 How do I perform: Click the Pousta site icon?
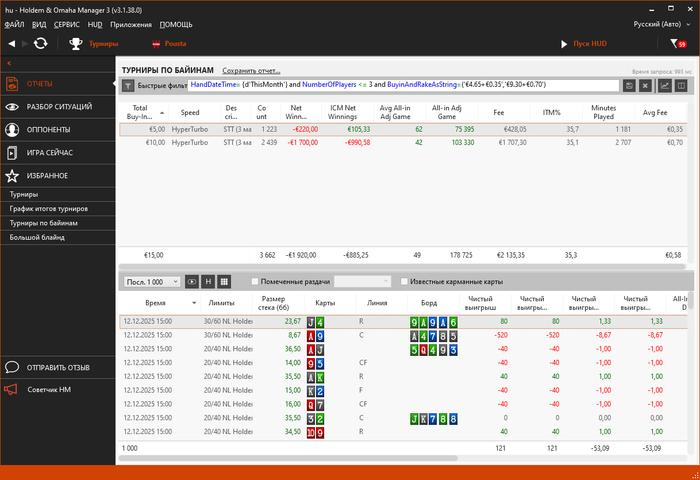coord(156,44)
